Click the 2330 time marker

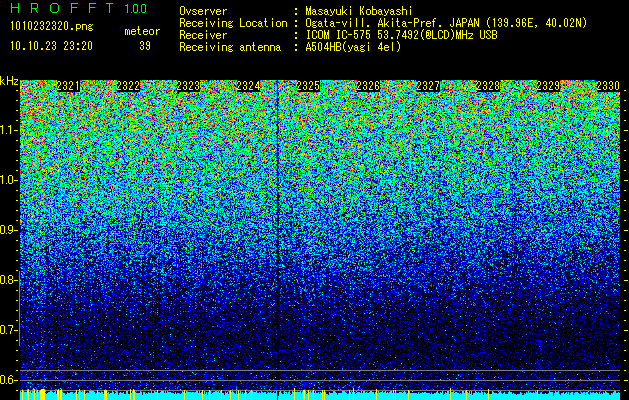tap(608, 86)
